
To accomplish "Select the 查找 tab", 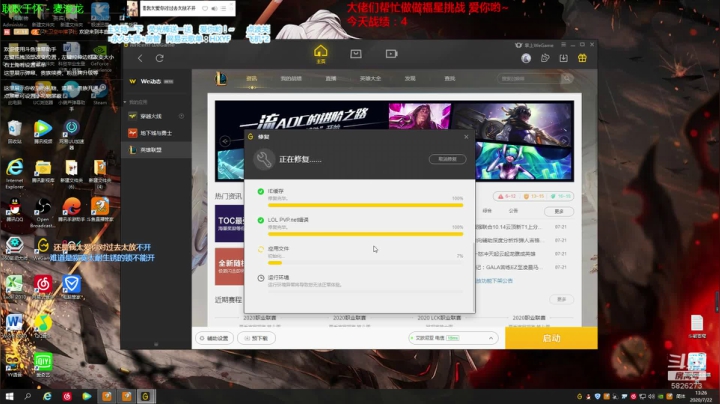I will click(450, 79).
